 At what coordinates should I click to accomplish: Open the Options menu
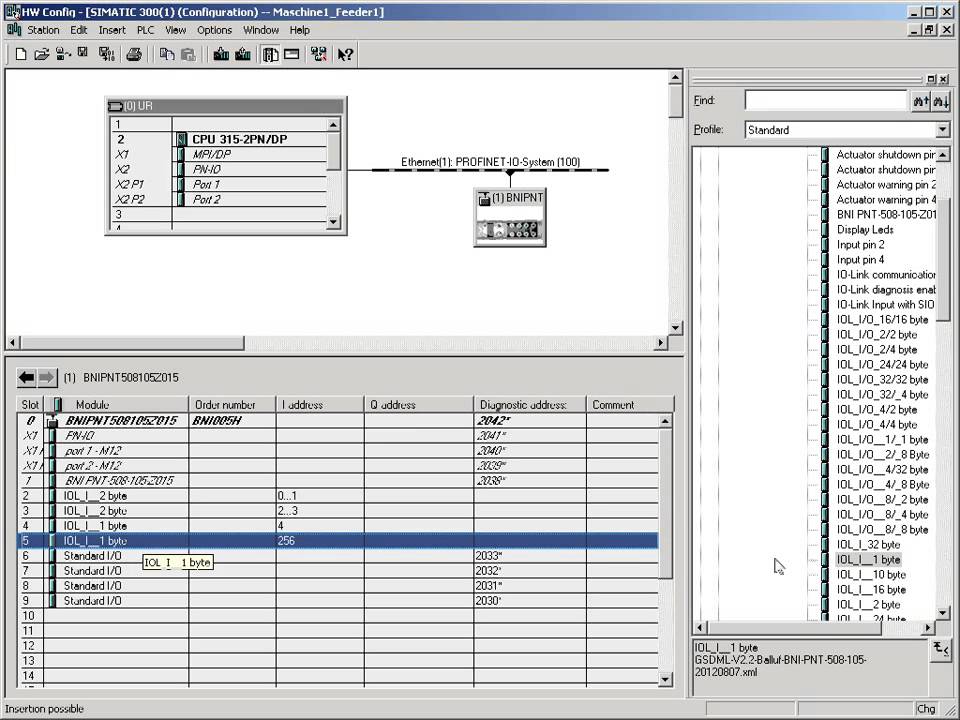click(214, 30)
